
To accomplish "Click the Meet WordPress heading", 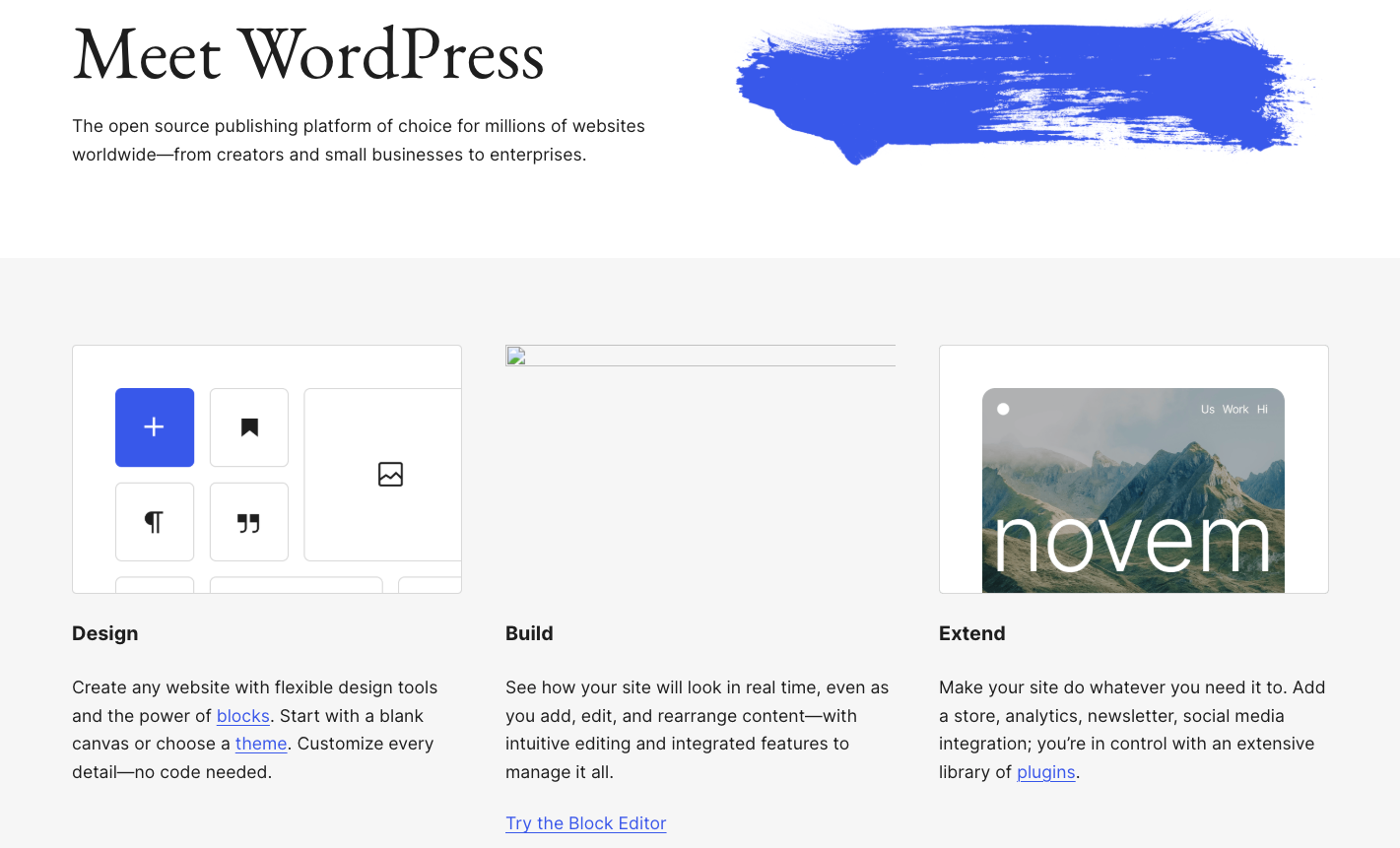I will [308, 55].
